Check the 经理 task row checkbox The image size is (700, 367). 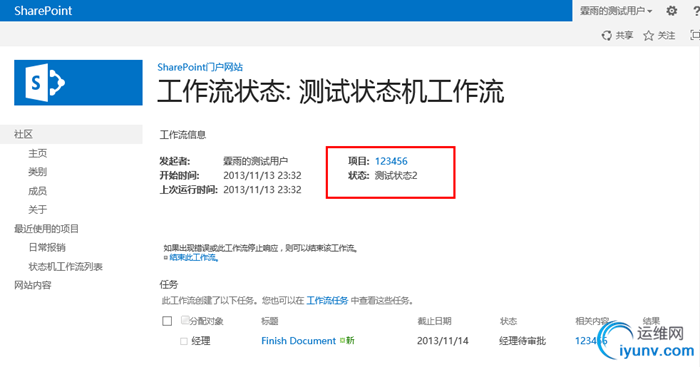[183, 341]
